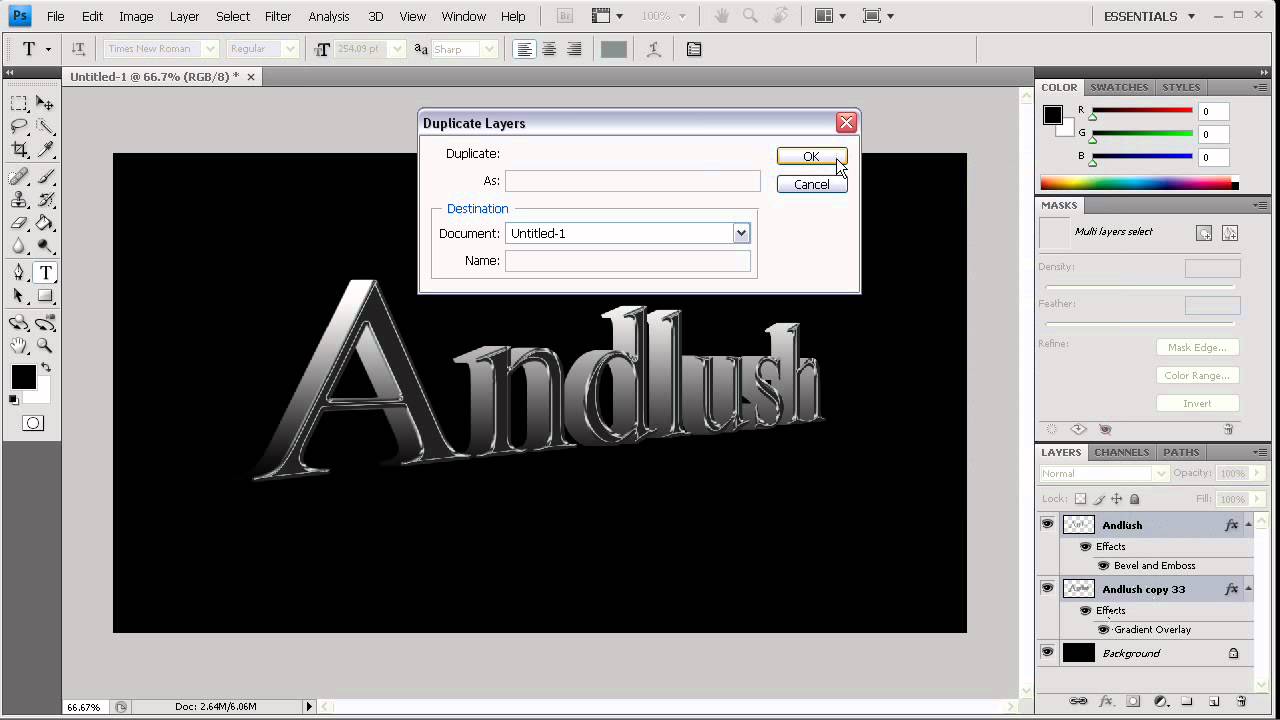
Task: Select the Crop tool
Action: [x=19, y=149]
